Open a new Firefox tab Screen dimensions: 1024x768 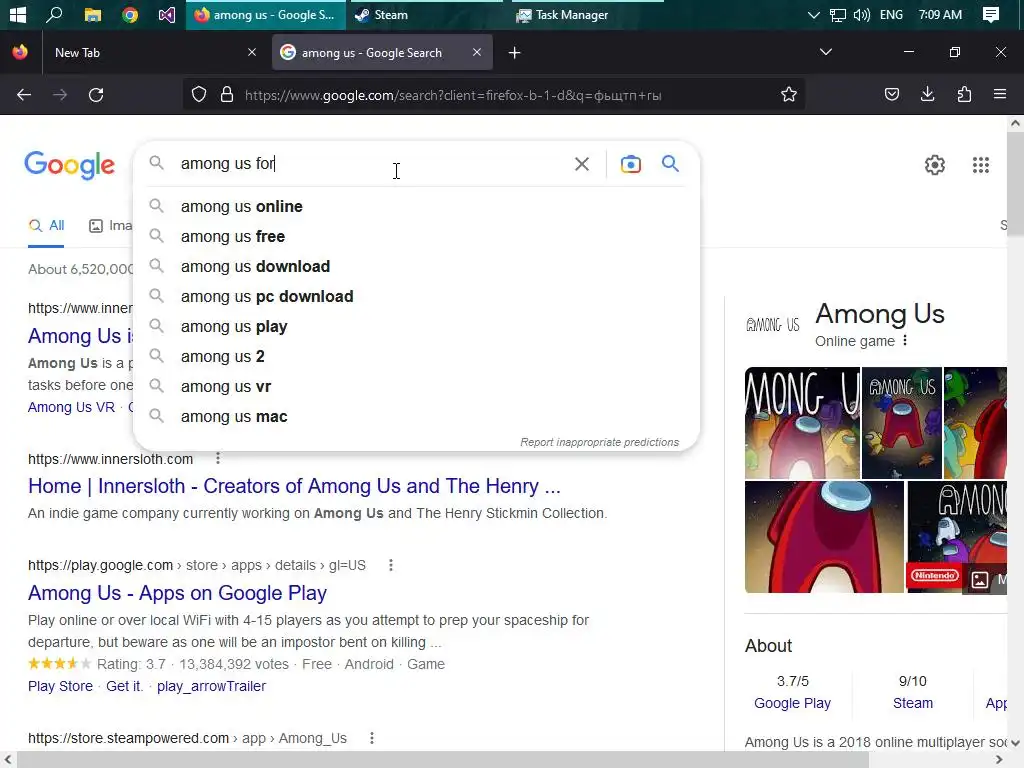coord(515,53)
